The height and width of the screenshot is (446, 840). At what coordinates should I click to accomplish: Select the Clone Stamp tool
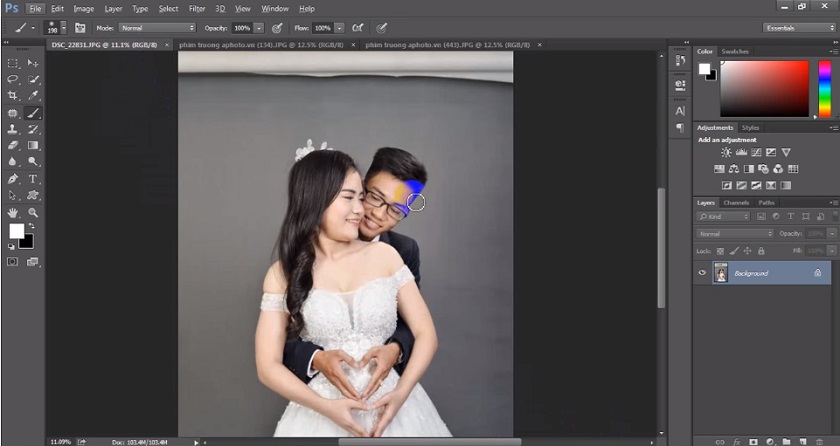[x=13, y=129]
